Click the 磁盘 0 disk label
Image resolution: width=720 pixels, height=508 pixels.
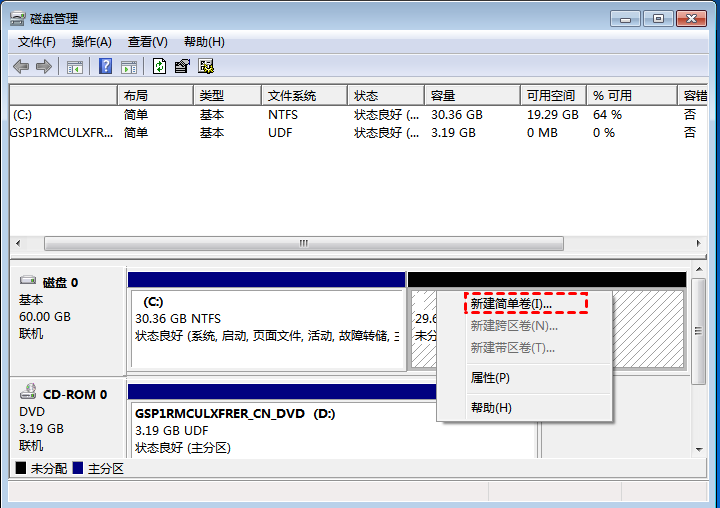(x=60, y=282)
